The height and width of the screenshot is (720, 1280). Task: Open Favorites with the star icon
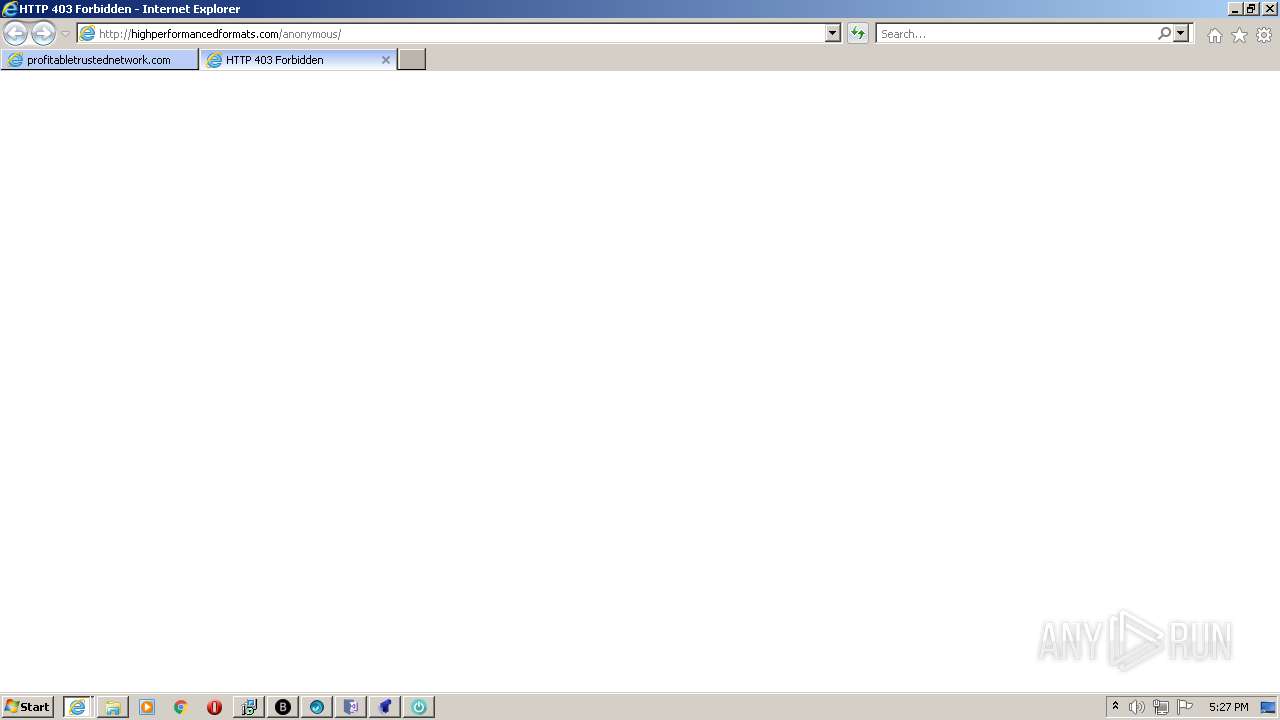1239,35
